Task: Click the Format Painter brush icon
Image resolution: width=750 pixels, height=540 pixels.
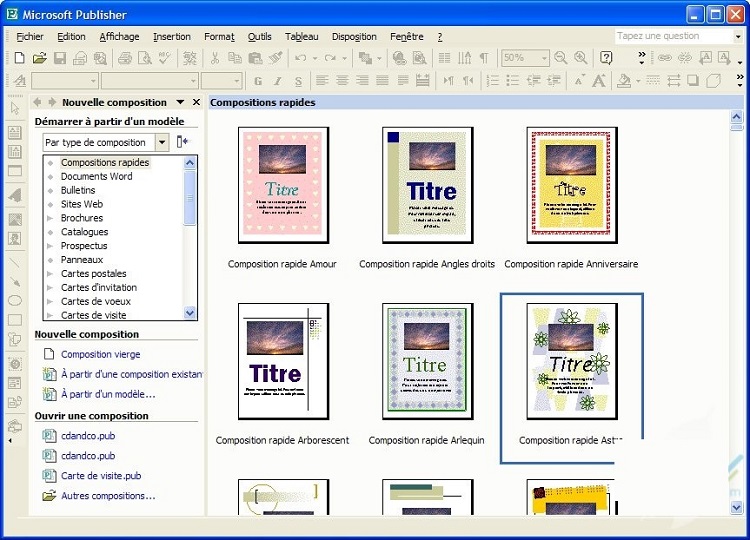Action: (276, 58)
